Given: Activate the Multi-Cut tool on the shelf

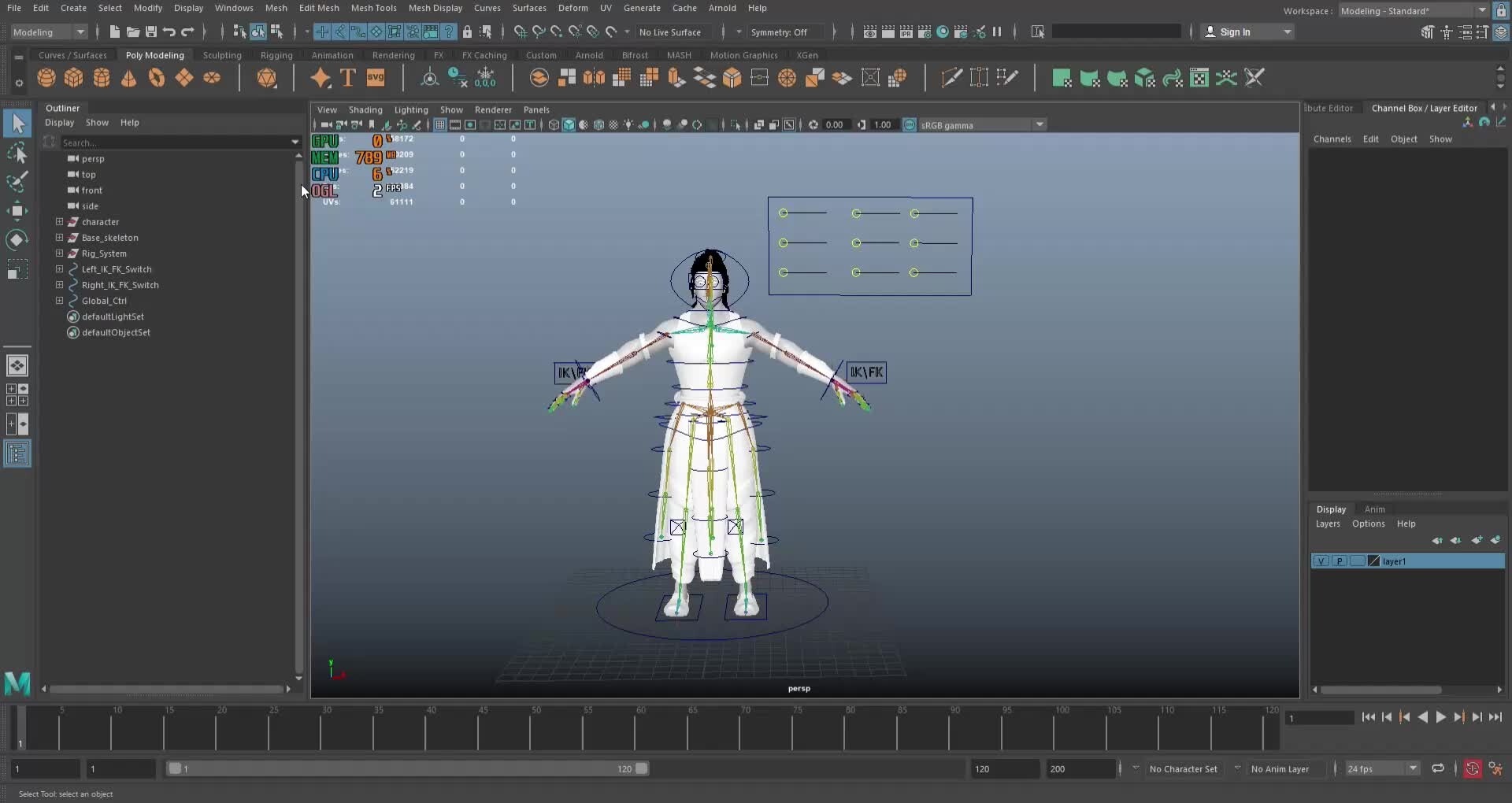Looking at the screenshot, I should pos(952,77).
